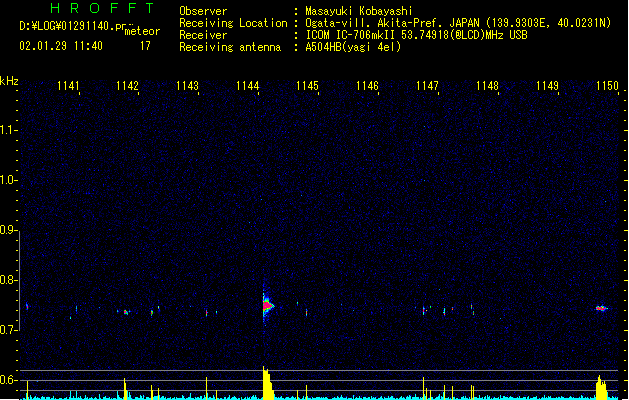Click the yellow power peak near 1150
This screenshot has height=400, width=629.
tap(601, 387)
